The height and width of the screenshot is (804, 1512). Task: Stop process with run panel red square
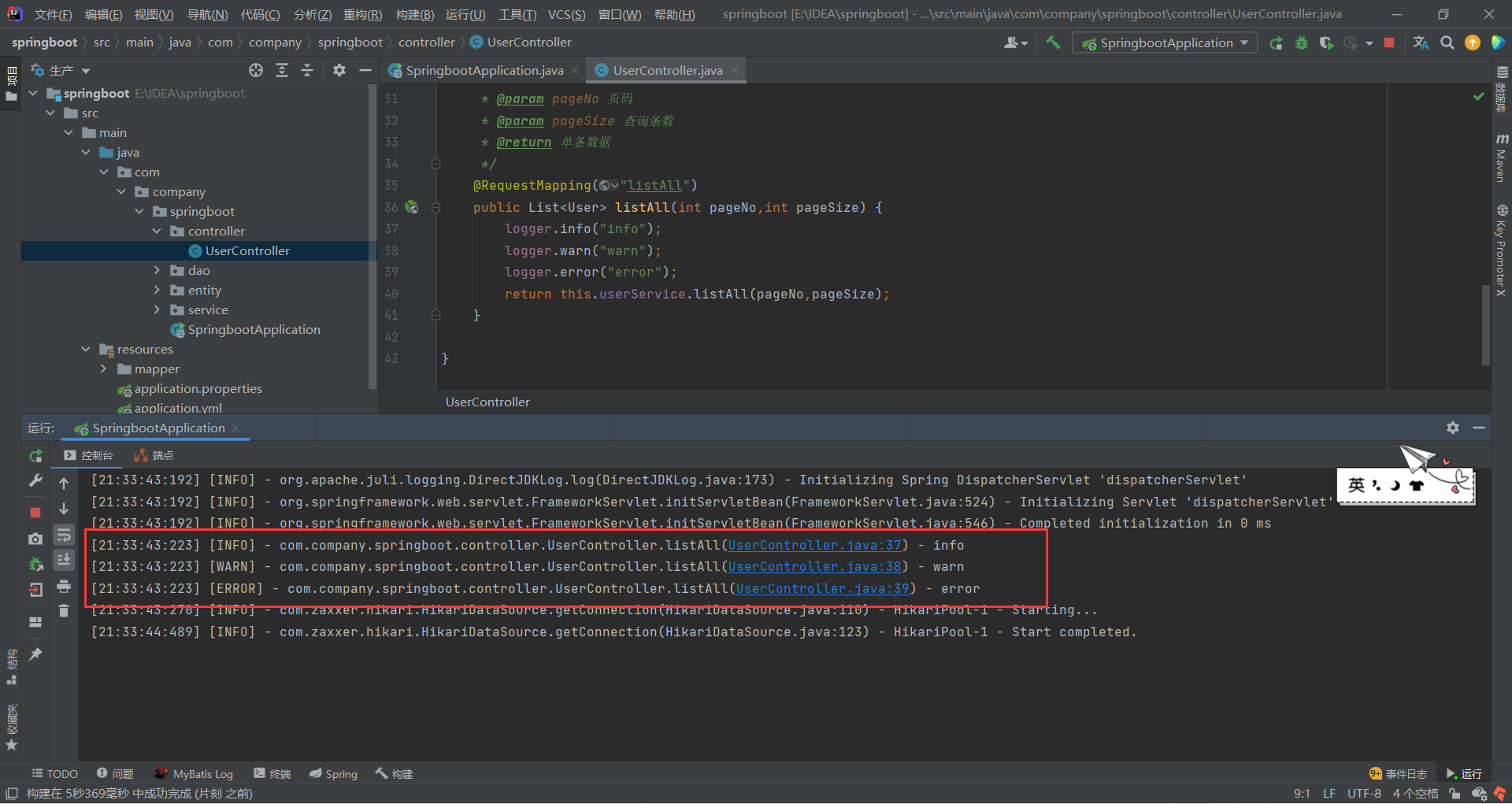click(35, 513)
